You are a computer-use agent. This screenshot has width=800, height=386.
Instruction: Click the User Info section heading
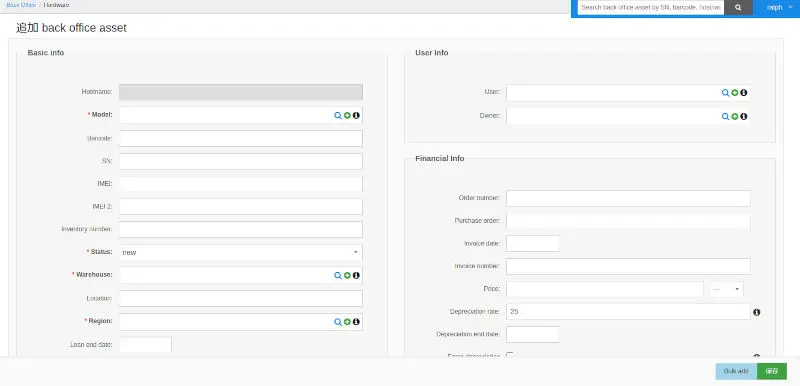tap(432, 53)
